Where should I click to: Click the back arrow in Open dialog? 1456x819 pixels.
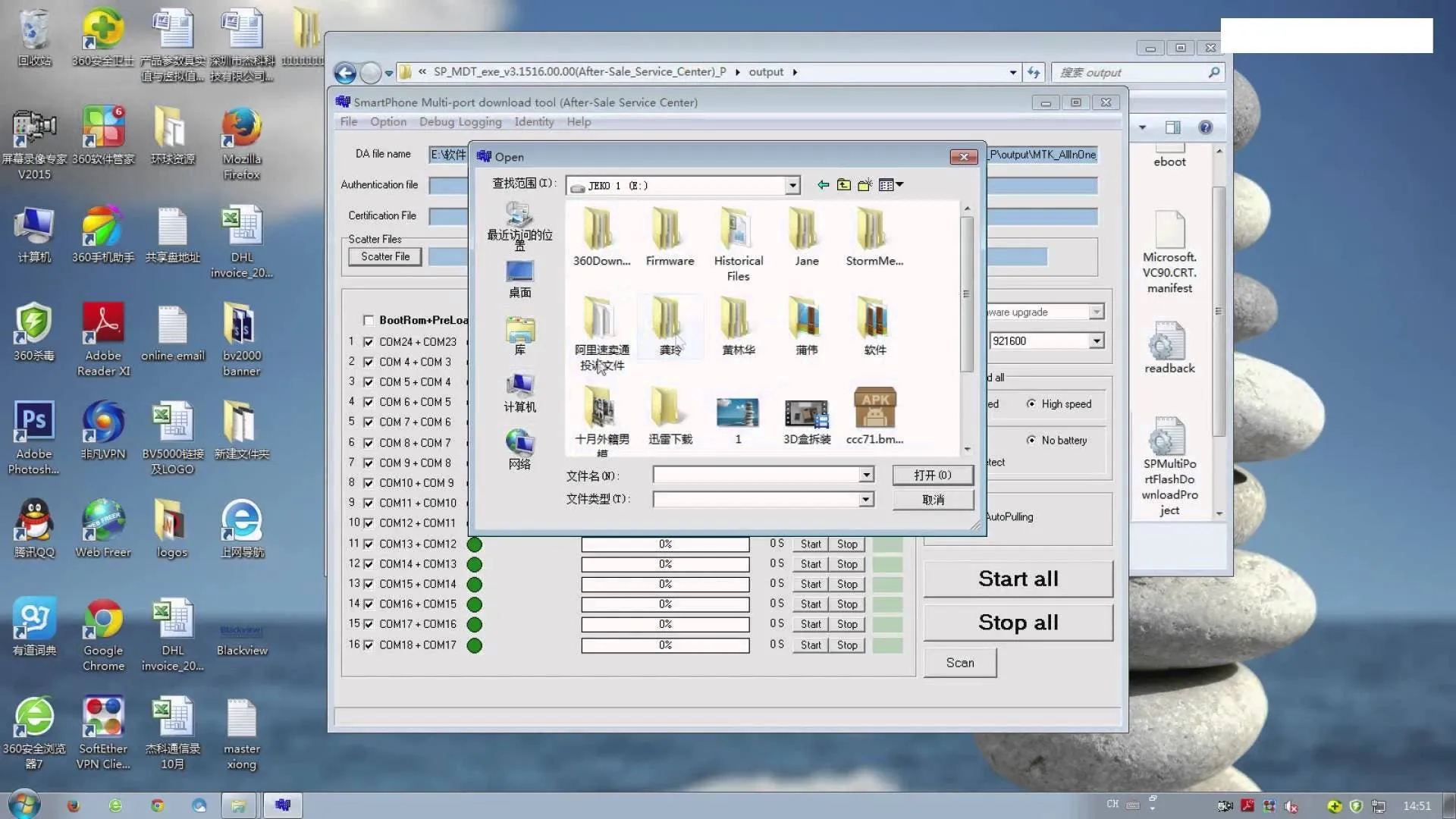tap(823, 185)
